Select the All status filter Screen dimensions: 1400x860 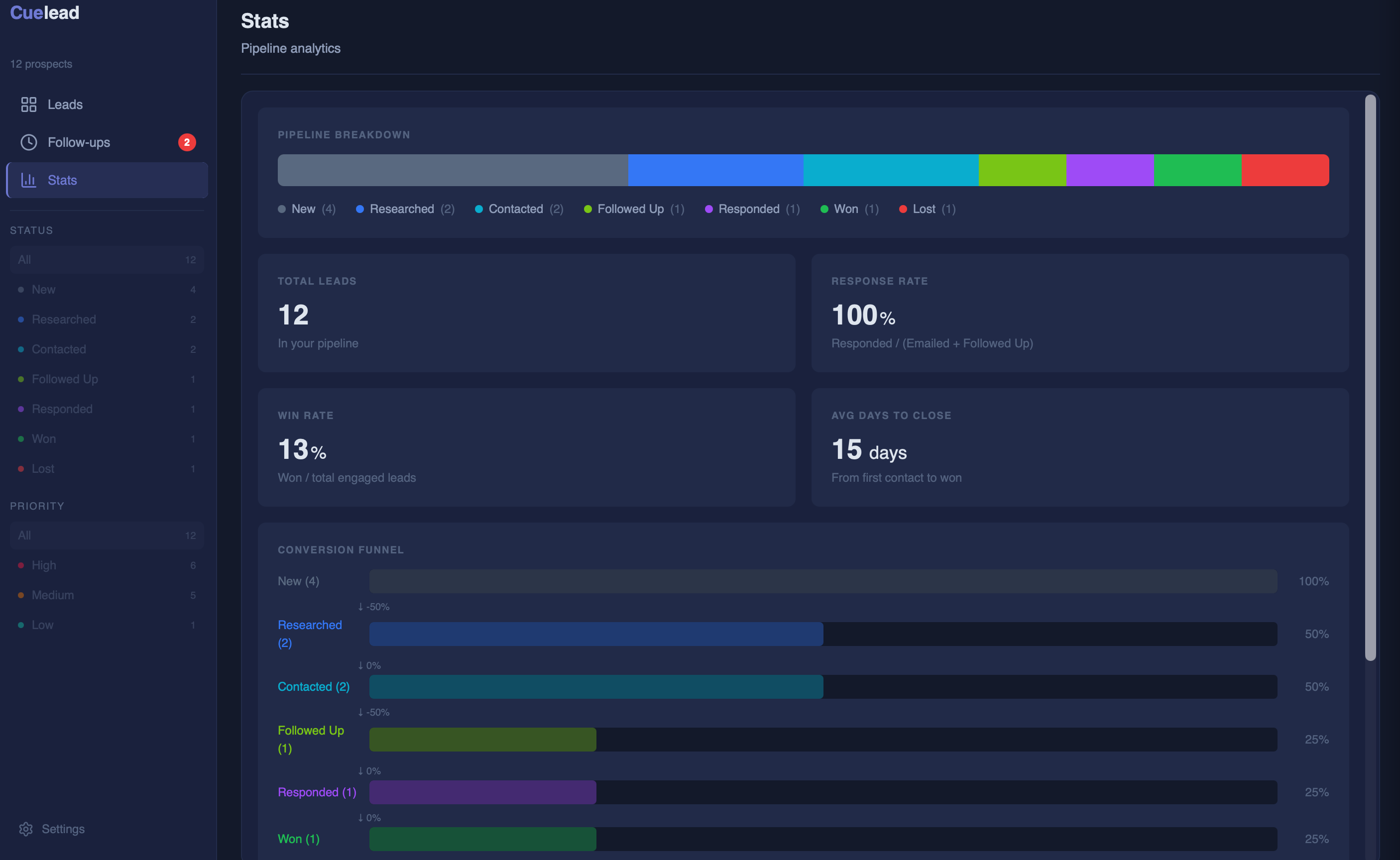click(x=107, y=260)
